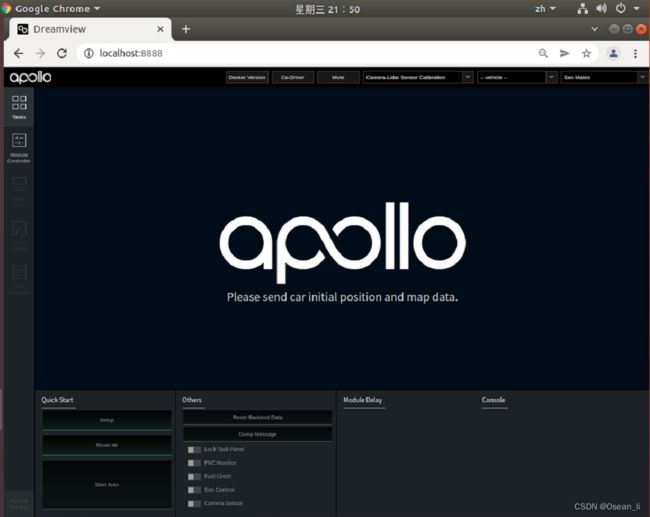This screenshot has width=650, height=517.
Task: Click the Start Auto button
Action: coord(107,485)
